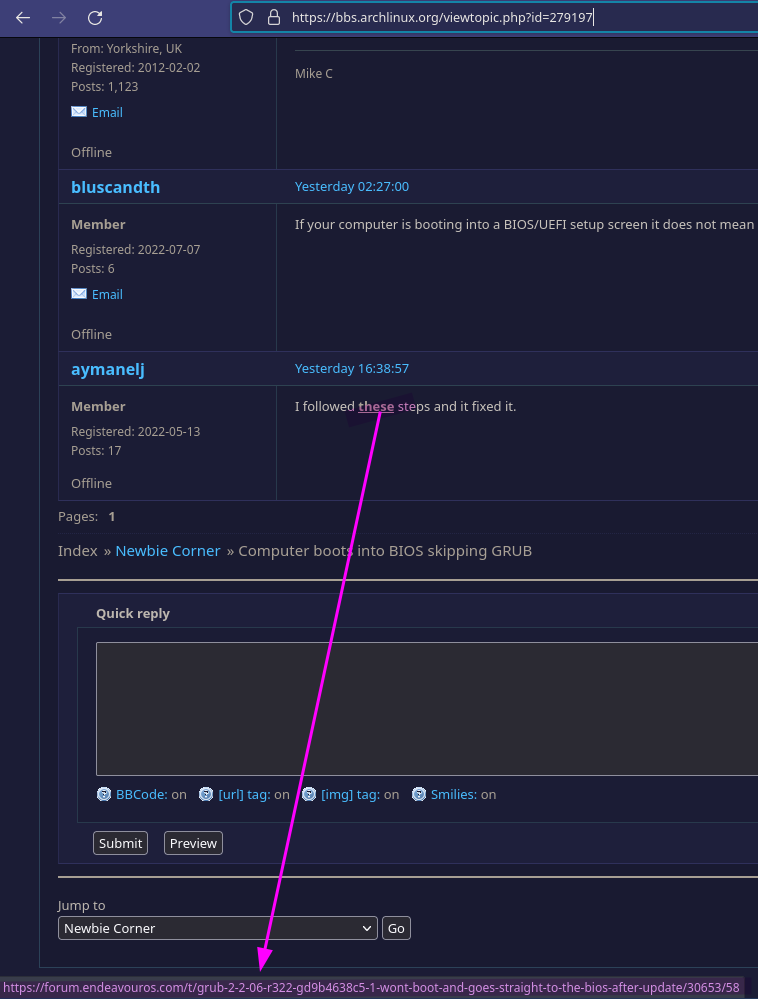This screenshot has width=758, height=999.
Task: Show site security padlock info
Action: coord(274,17)
